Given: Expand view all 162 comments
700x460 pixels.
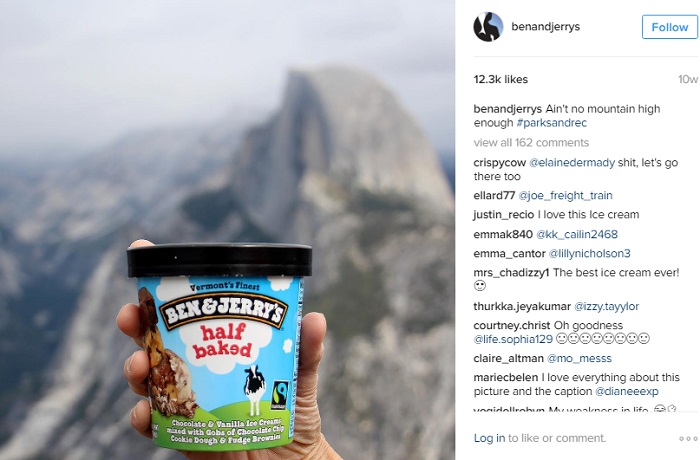Looking at the screenshot, I should (x=531, y=142).
